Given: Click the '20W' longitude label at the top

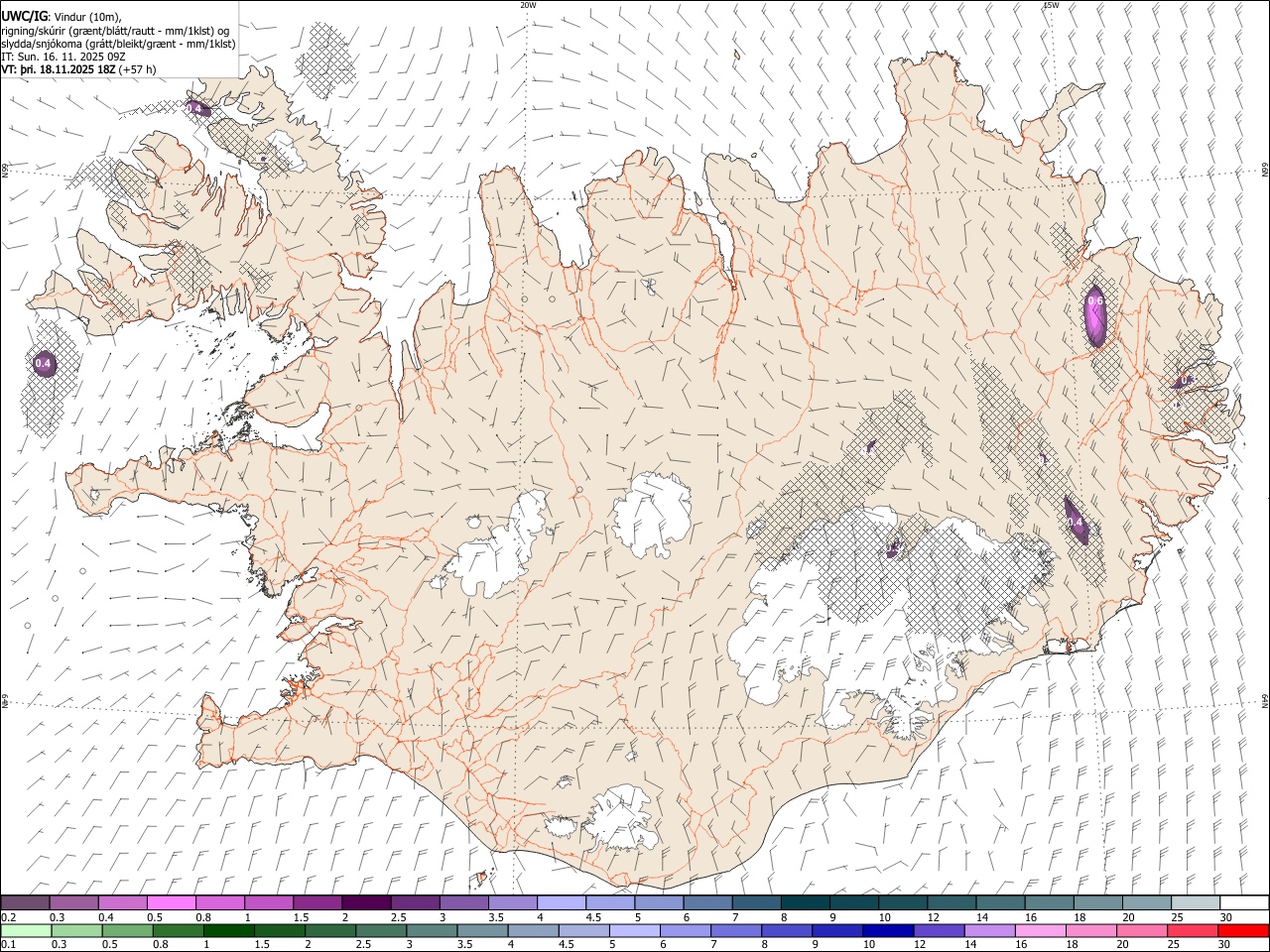Looking at the screenshot, I should click(x=528, y=5).
